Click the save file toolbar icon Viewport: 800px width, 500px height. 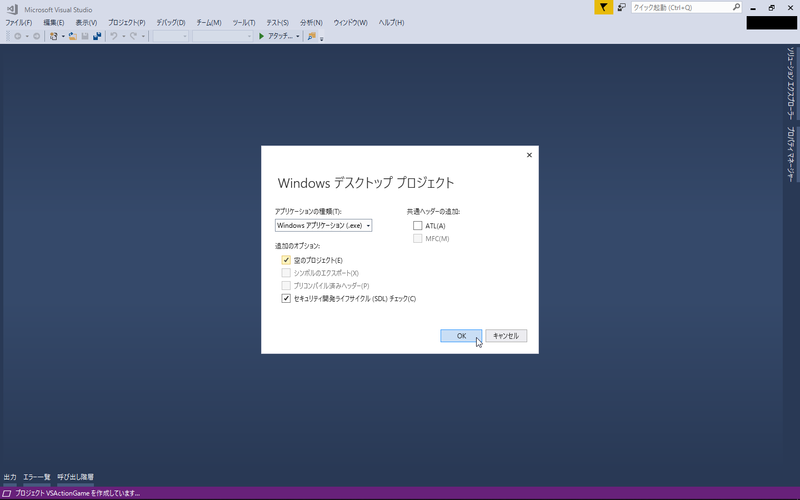coord(85,36)
